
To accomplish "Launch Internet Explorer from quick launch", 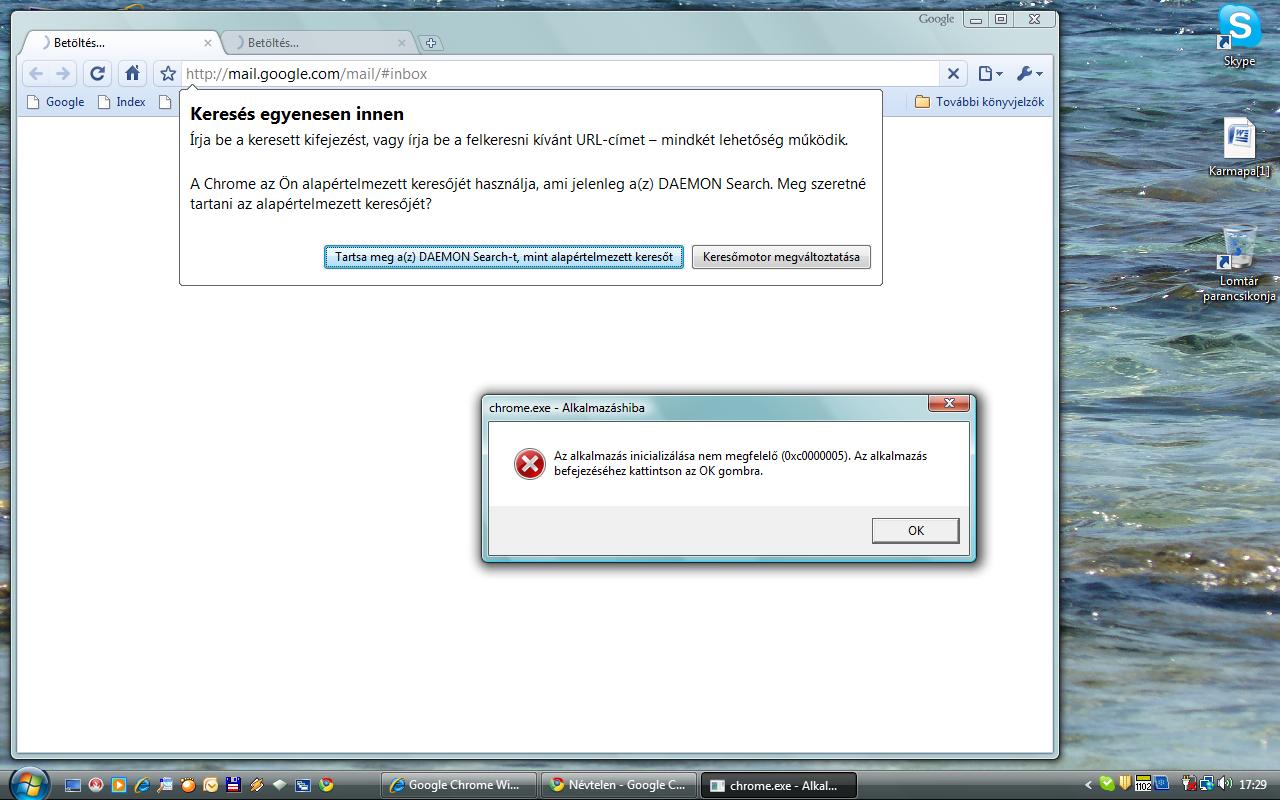I will click(x=142, y=785).
